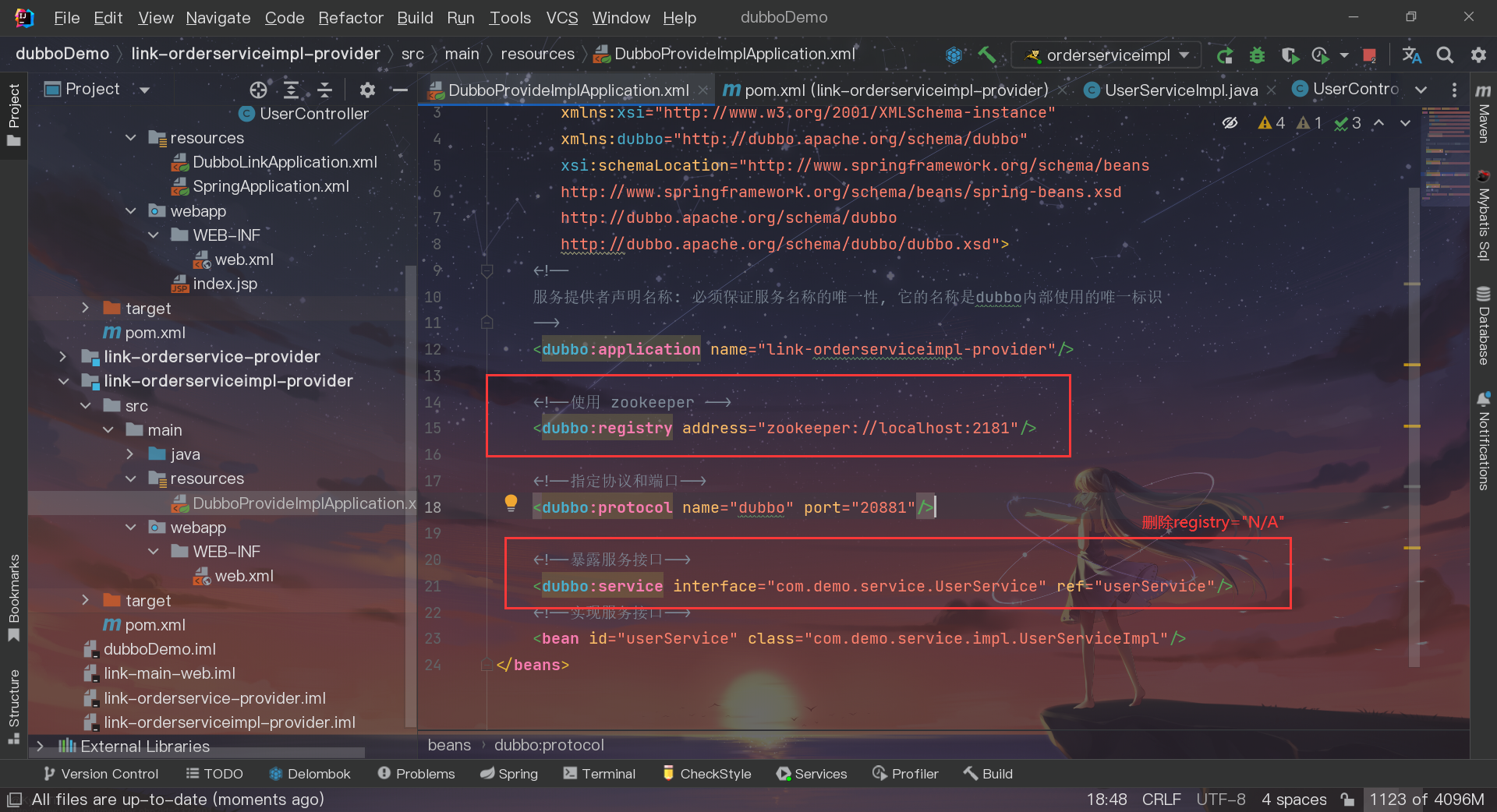Click the Spring tool window button
1497x812 pixels.
[x=508, y=774]
